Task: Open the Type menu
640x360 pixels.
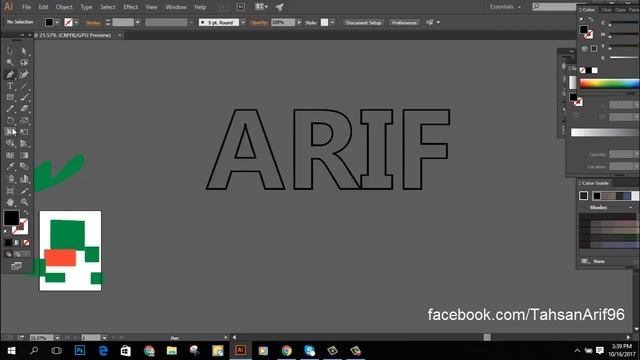Action: [x=86, y=7]
